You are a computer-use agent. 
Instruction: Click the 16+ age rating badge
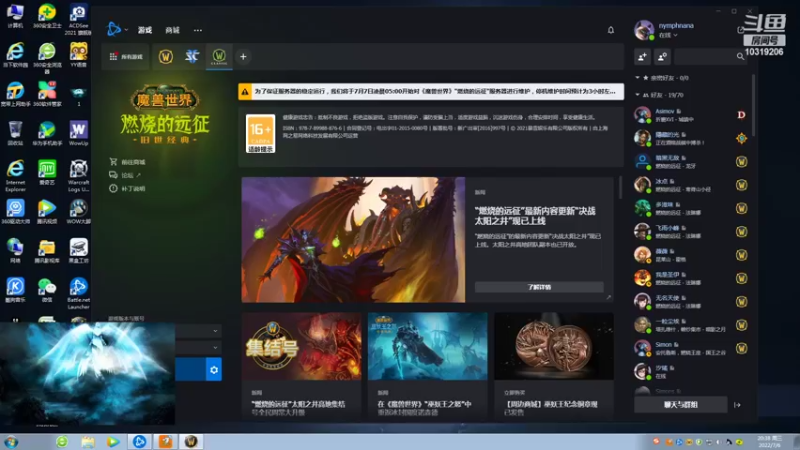pyautogui.click(x=260, y=133)
